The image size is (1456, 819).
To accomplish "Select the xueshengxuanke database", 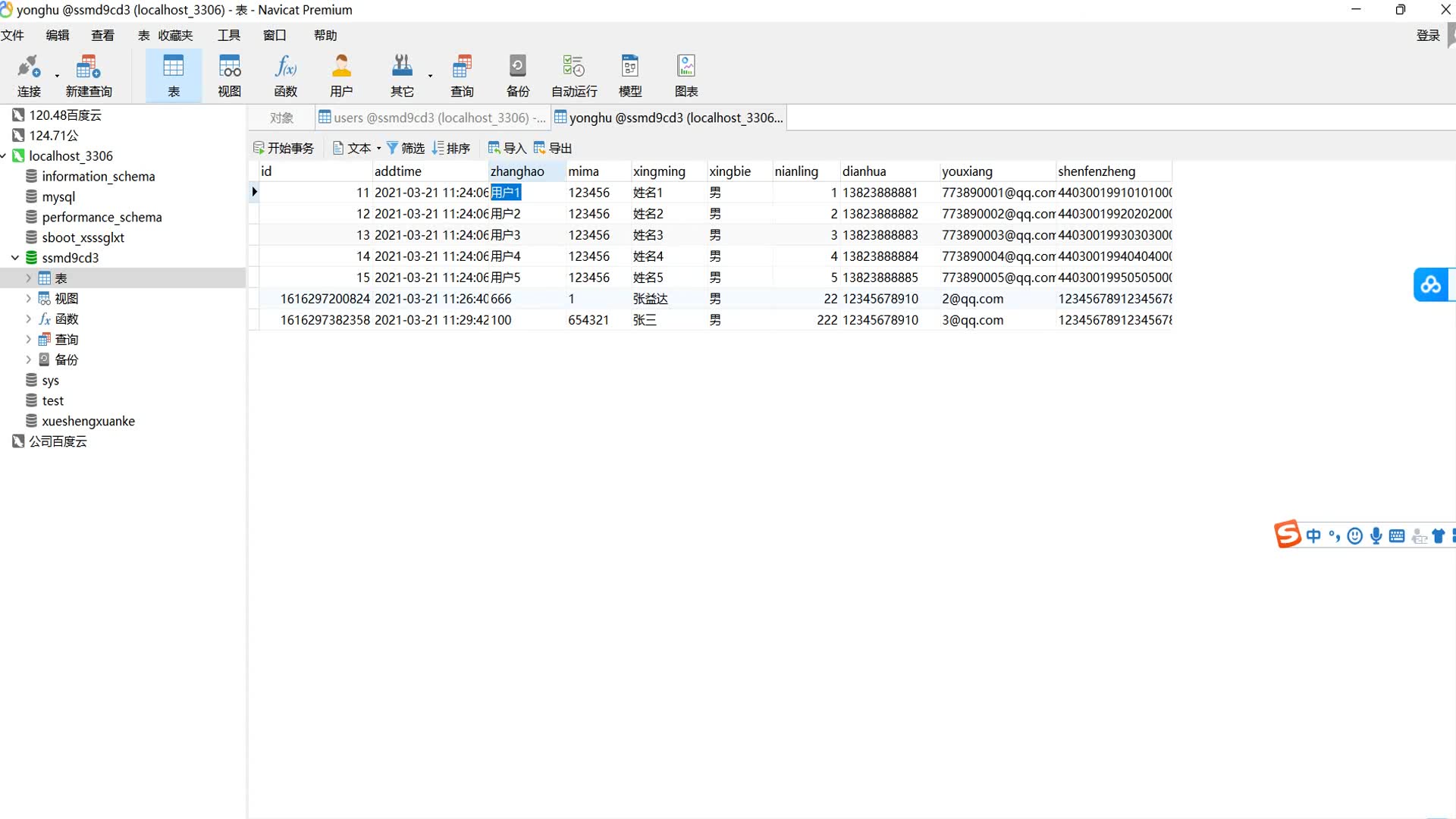I will pyautogui.click(x=88, y=421).
